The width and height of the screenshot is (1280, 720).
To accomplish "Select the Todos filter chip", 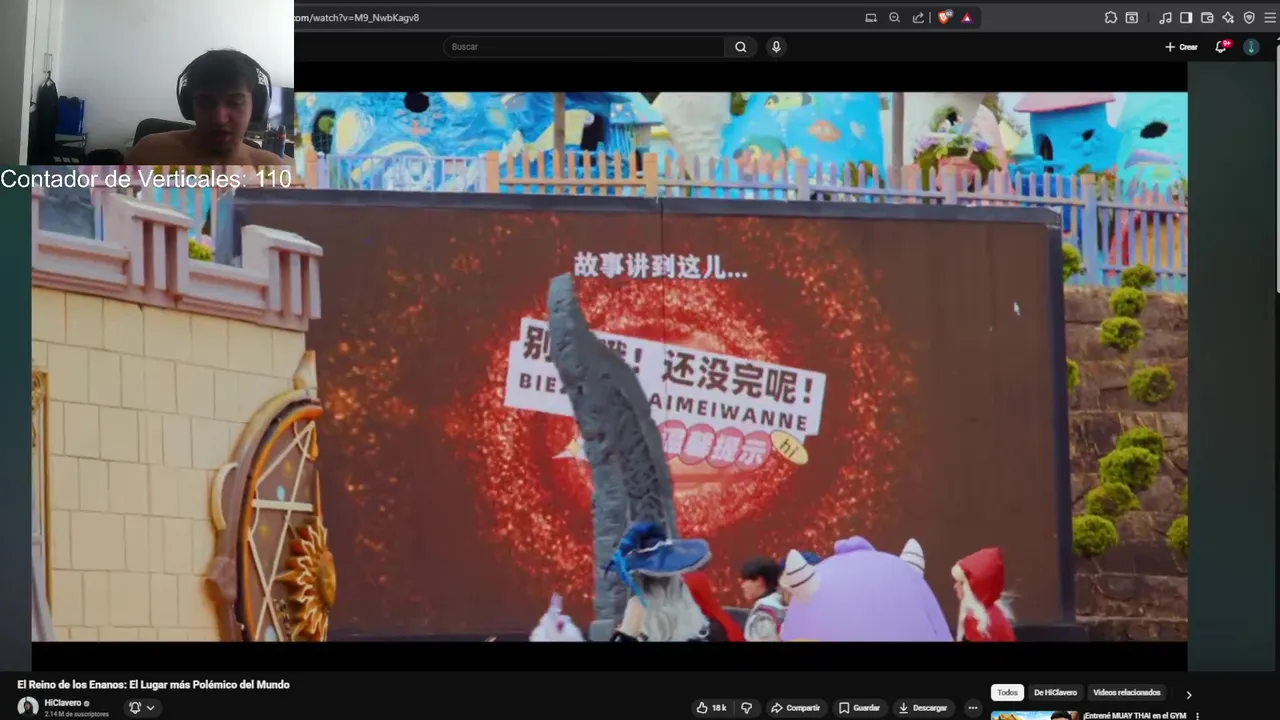I will [1007, 692].
